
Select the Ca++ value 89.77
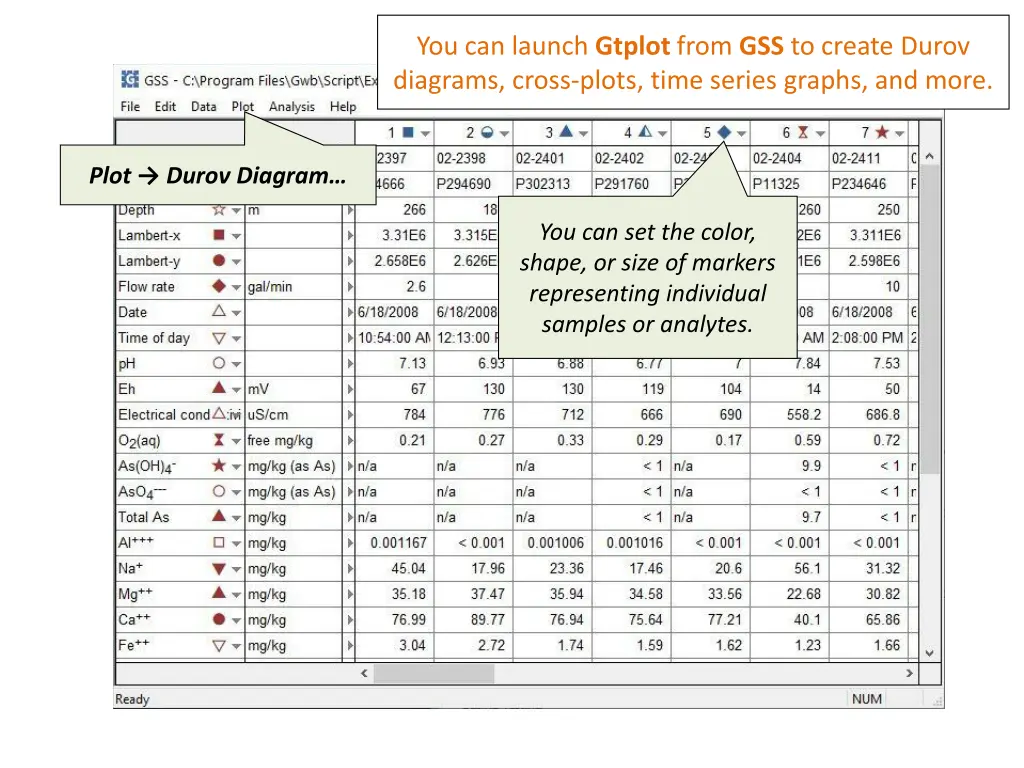click(473, 620)
